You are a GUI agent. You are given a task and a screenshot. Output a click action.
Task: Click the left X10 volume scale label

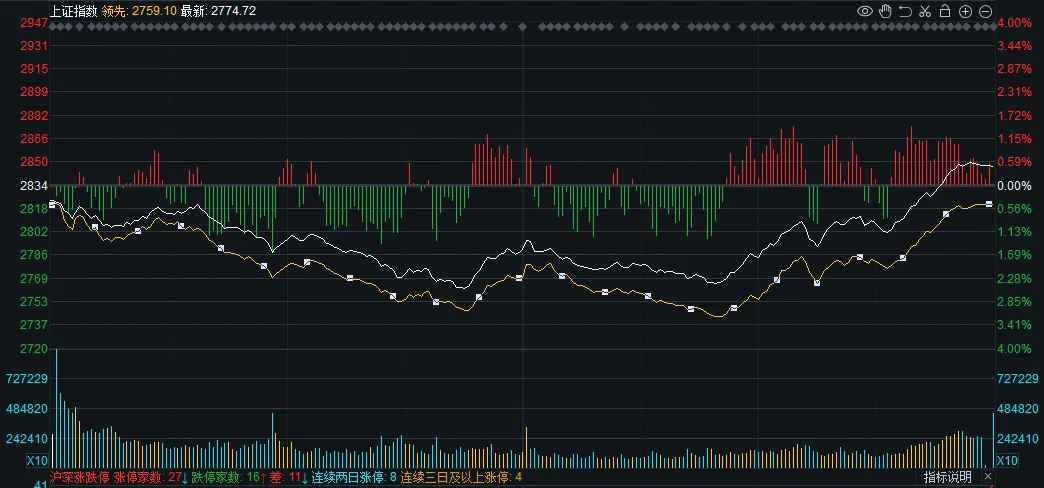click(x=37, y=460)
